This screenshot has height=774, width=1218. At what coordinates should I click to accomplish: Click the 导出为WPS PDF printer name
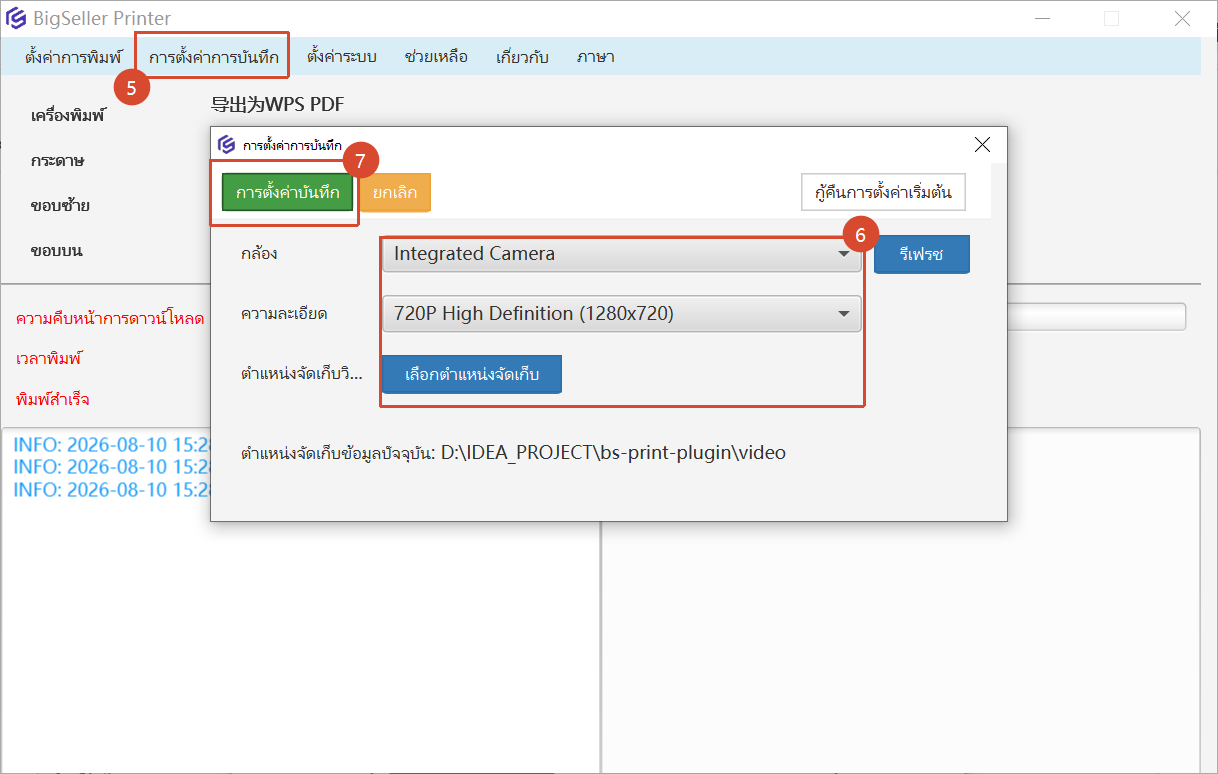pos(278,105)
